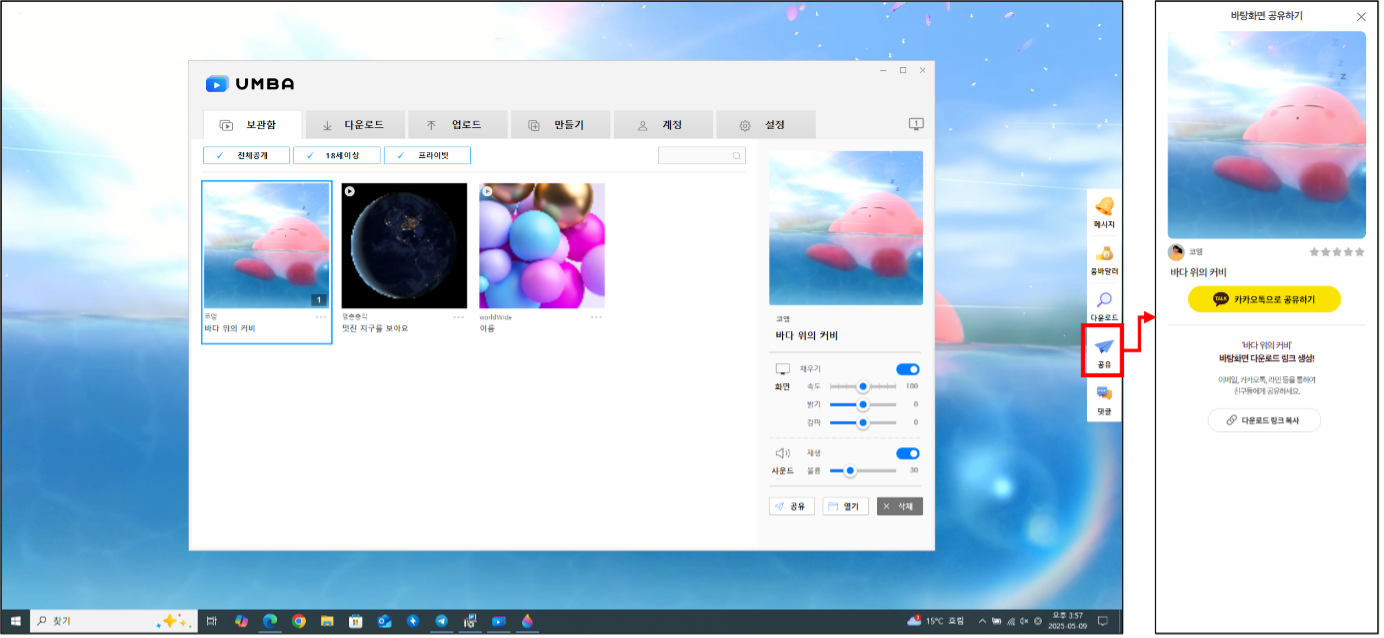Select the colorful balloons 이름 thumbnail
The height and width of the screenshot is (638, 1384).
(x=542, y=246)
